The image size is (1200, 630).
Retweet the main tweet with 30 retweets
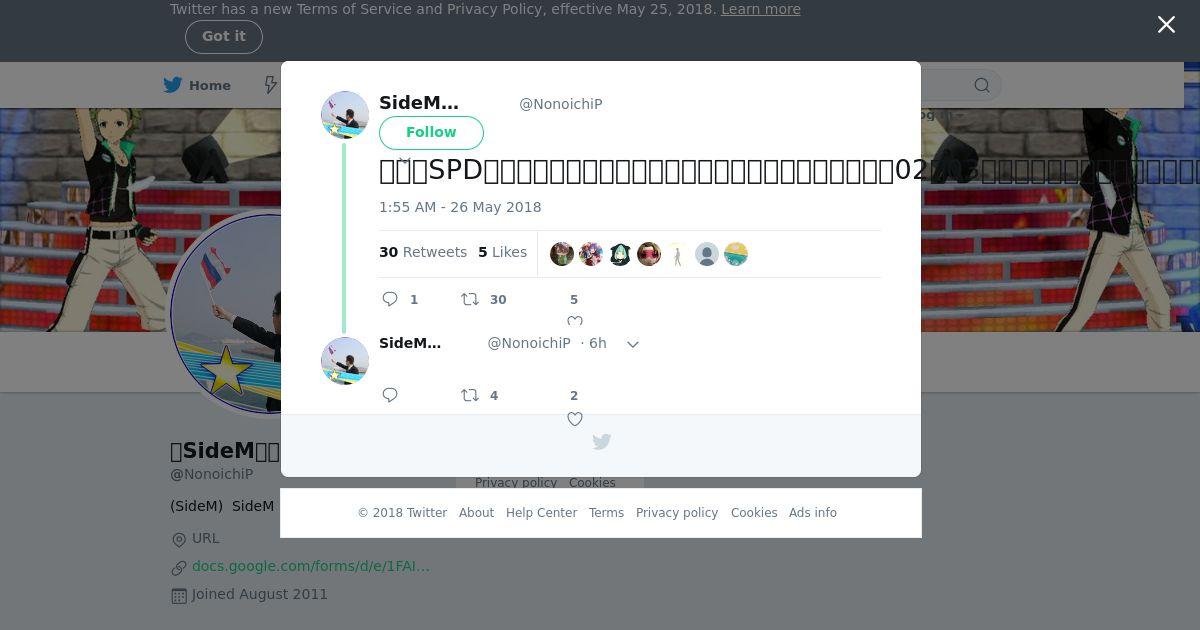[470, 299]
